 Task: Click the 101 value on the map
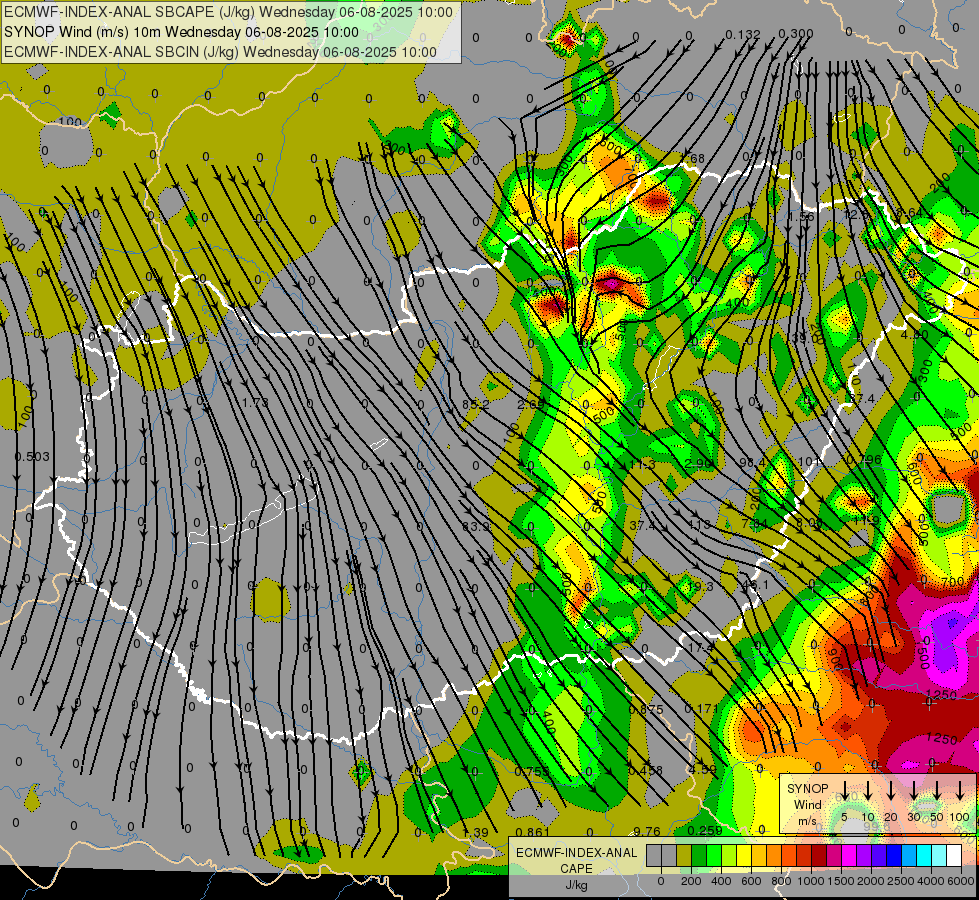[810, 461]
